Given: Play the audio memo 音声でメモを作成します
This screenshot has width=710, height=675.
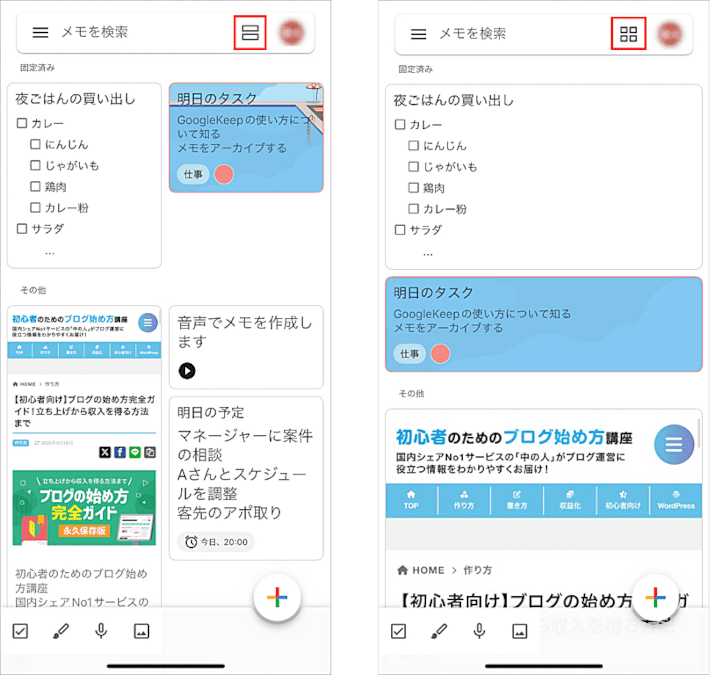Looking at the screenshot, I should [x=187, y=371].
